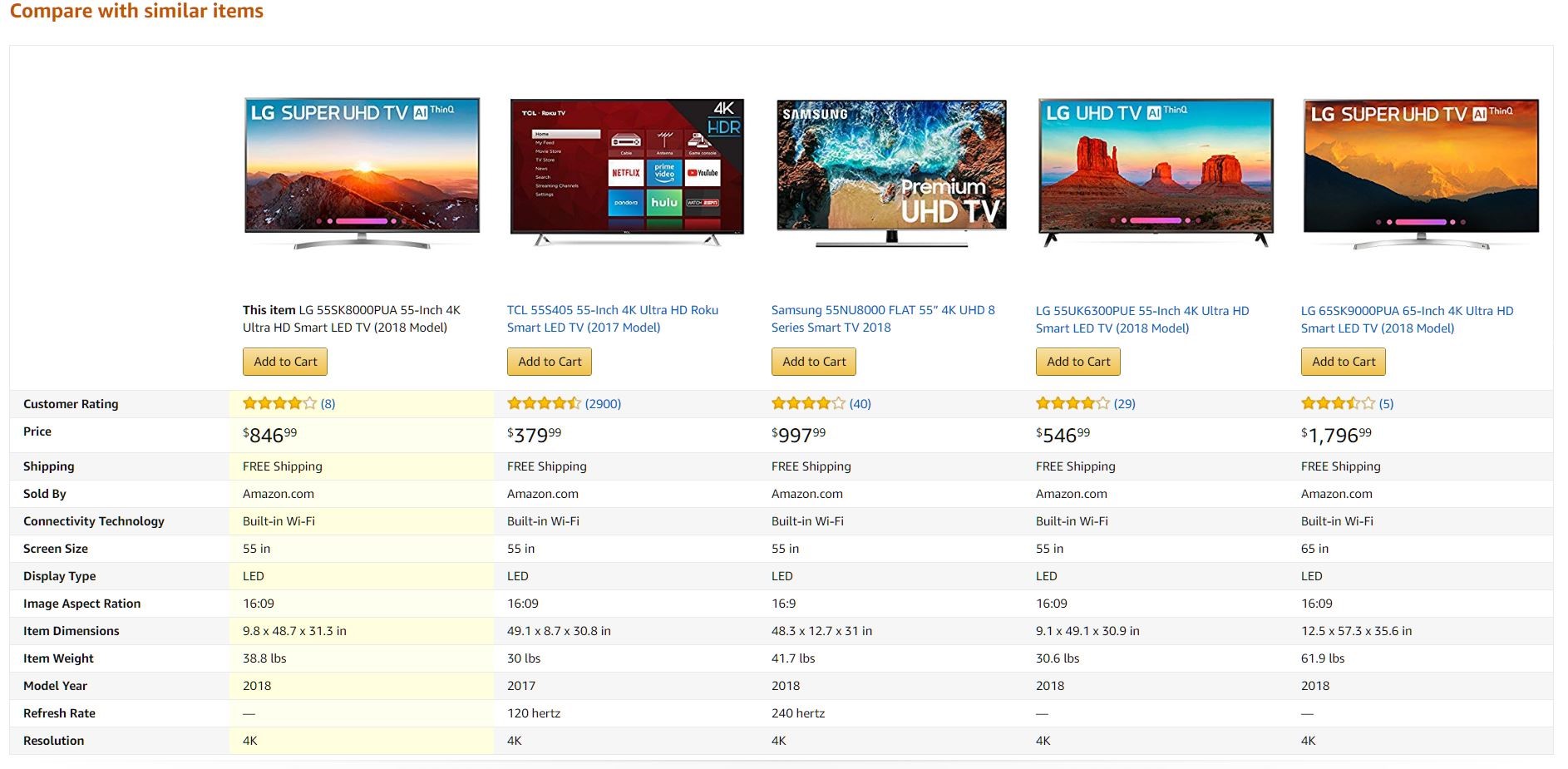Add LG 55UK6300PUE to cart

[x=1078, y=362]
